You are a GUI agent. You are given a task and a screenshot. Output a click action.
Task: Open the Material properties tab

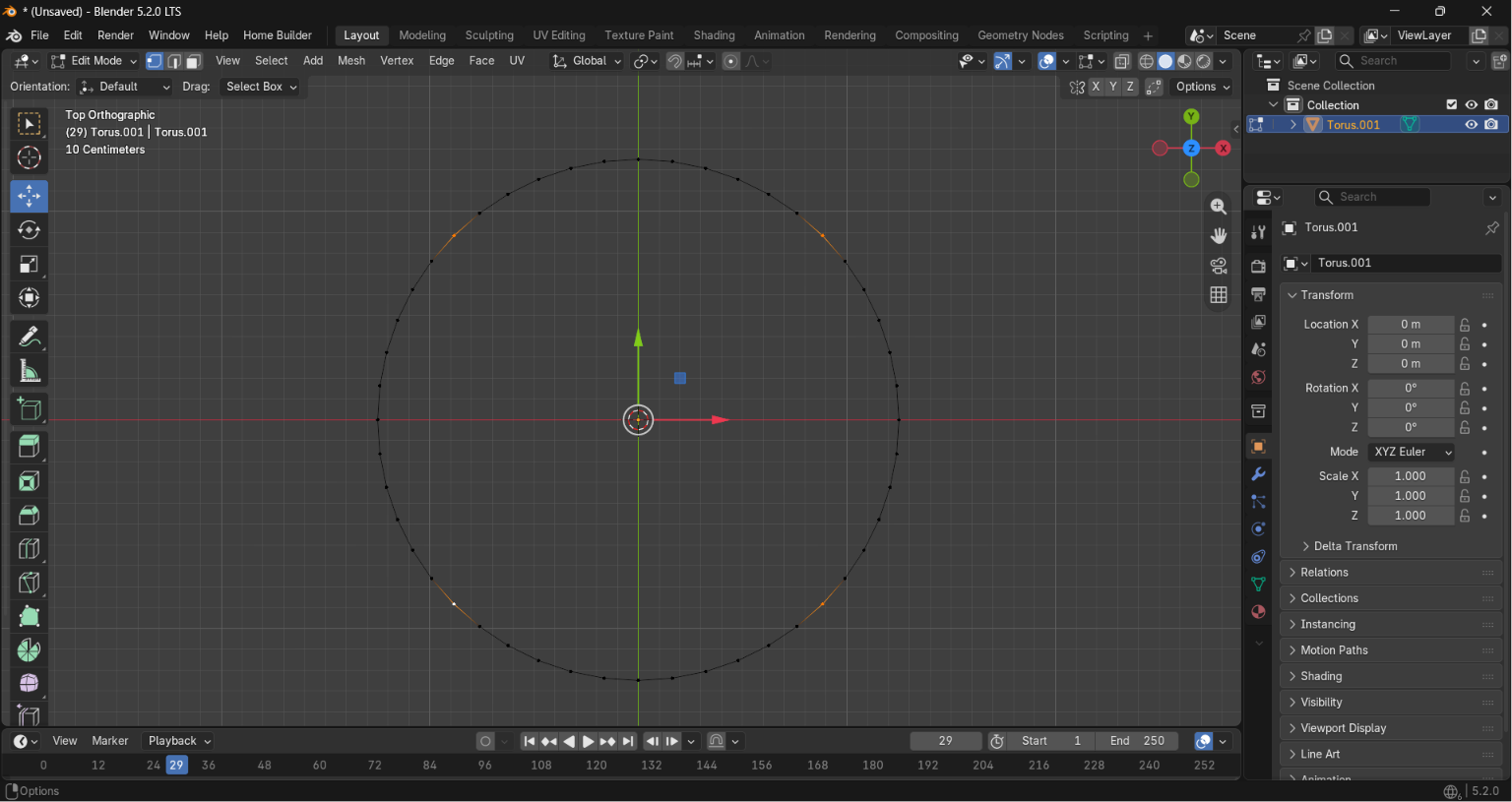click(1258, 612)
